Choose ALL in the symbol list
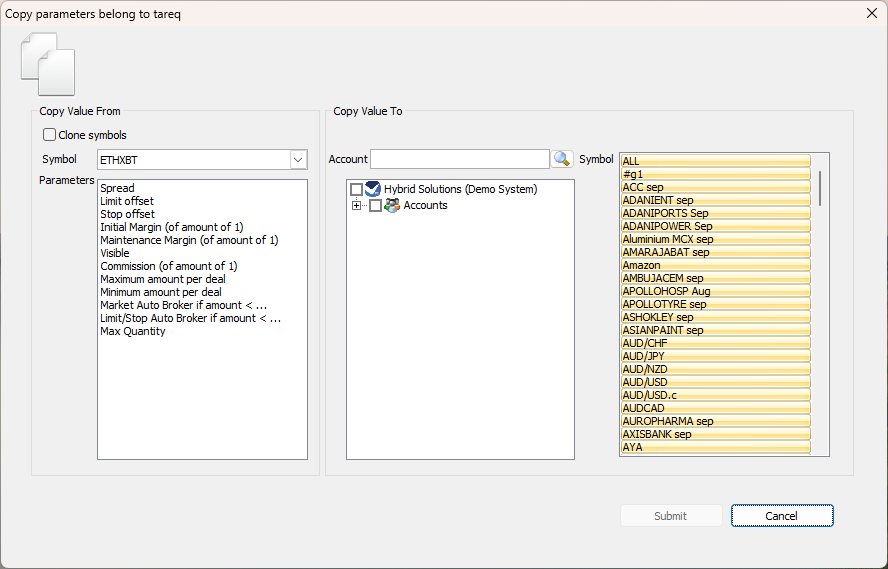This screenshot has height=569, width=888. tap(631, 161)
